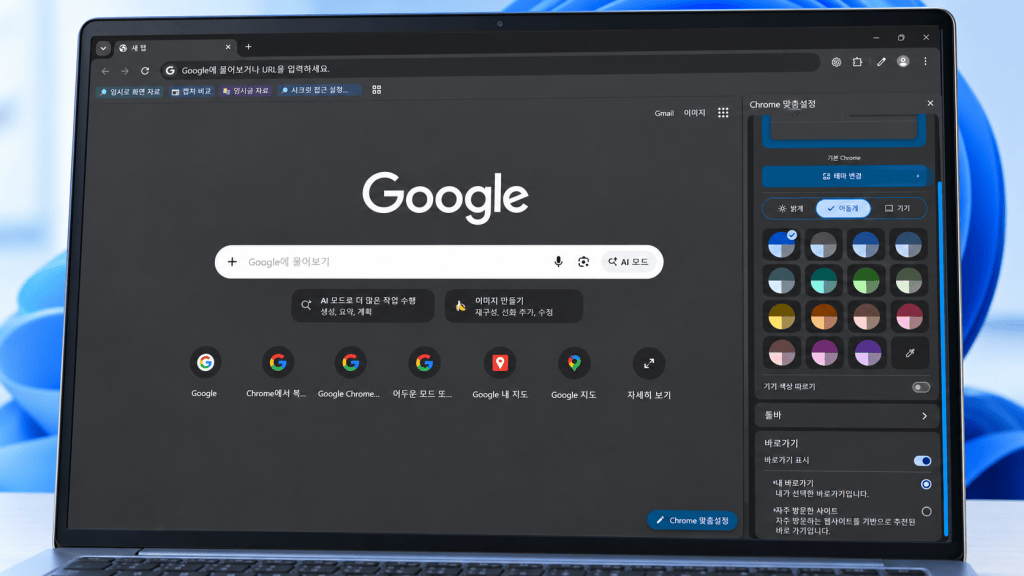Pick the bright green color swatch
1024x576 pixels.
coord(867,281)
